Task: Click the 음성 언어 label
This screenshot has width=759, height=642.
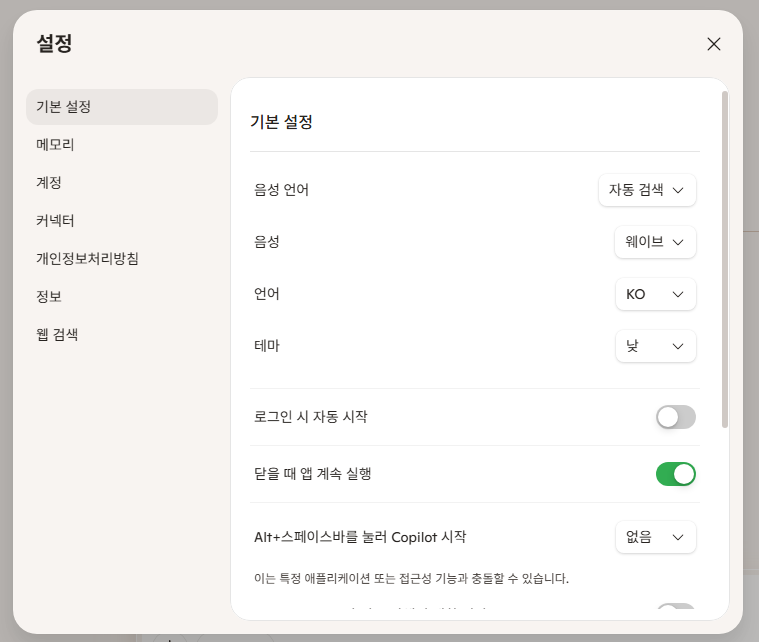Action: click(x=281, y=190)
